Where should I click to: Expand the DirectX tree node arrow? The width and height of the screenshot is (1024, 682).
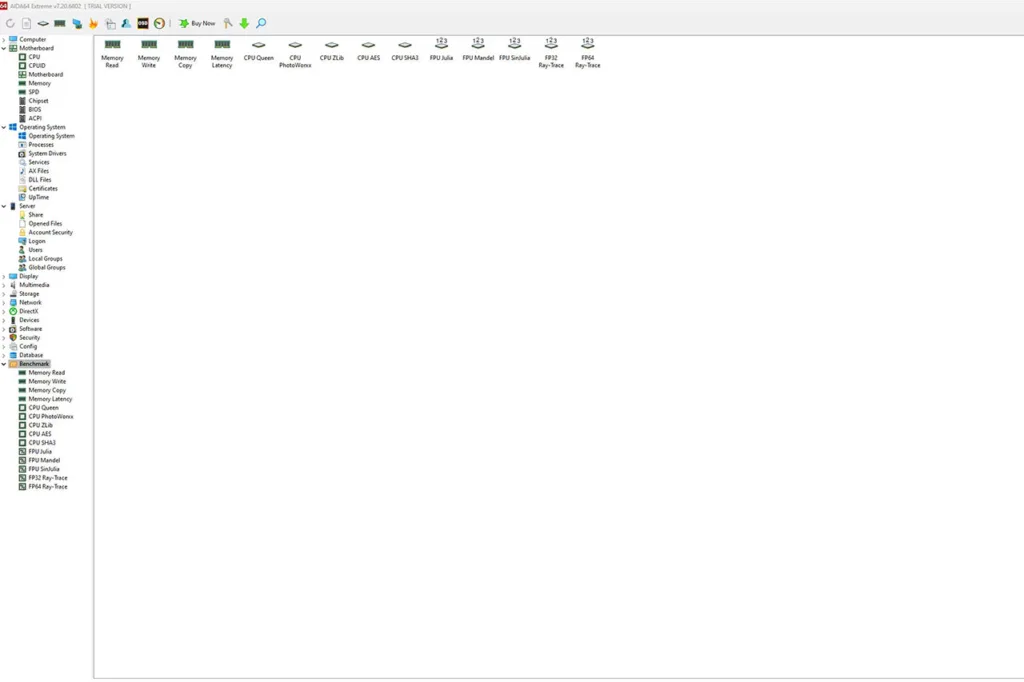(4, 312)
